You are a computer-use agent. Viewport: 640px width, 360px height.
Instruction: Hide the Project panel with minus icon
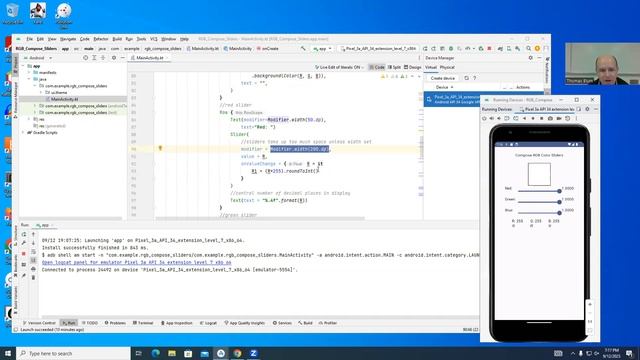pos(122,58)
